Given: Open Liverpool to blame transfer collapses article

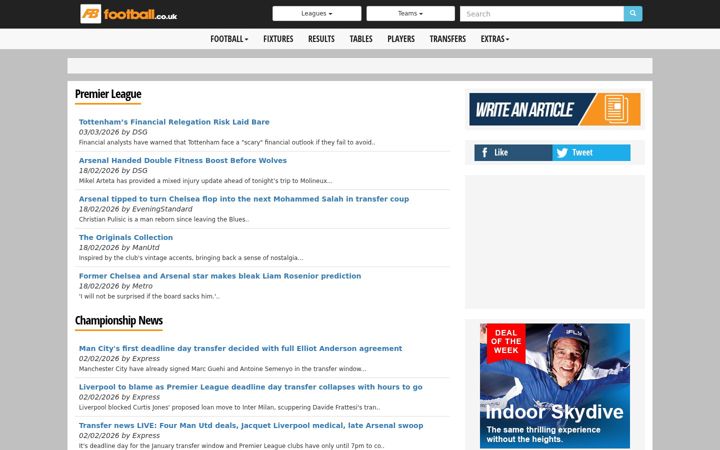Looking at the screenshot, I should (250, 387).
